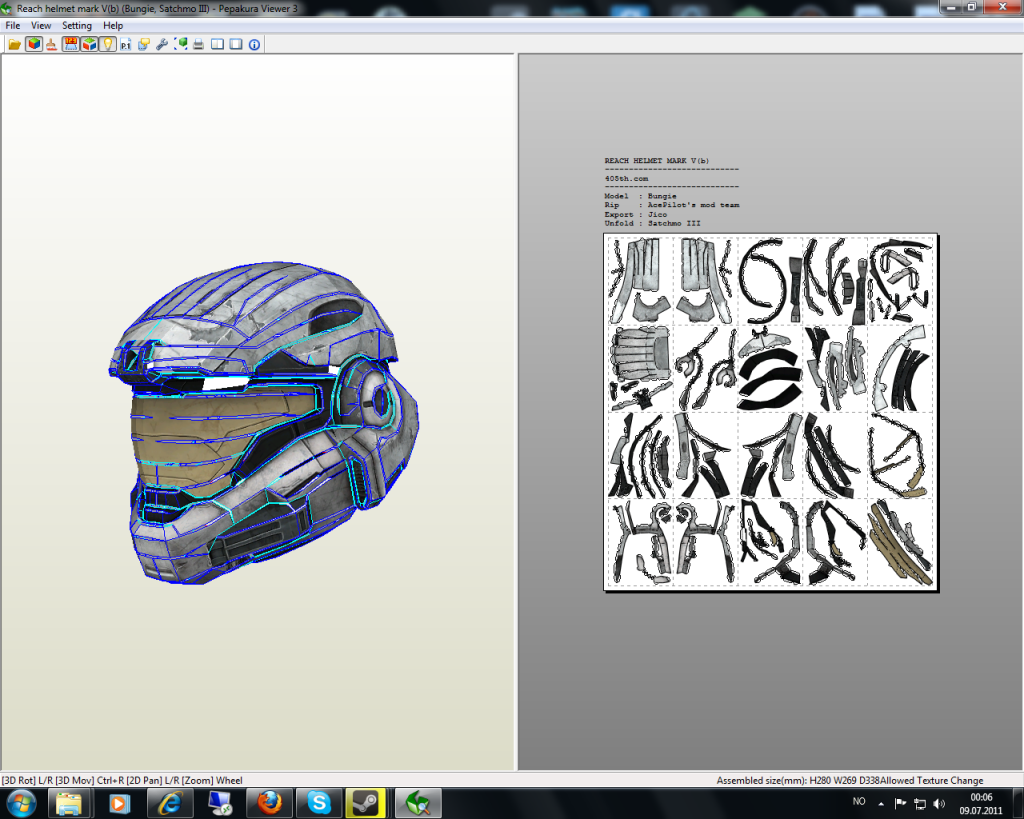Image resolution: width=1024 pixels, height=819 pixels.
Task: Open Steam from the taskbar
Action: click(x=366, y=803)
